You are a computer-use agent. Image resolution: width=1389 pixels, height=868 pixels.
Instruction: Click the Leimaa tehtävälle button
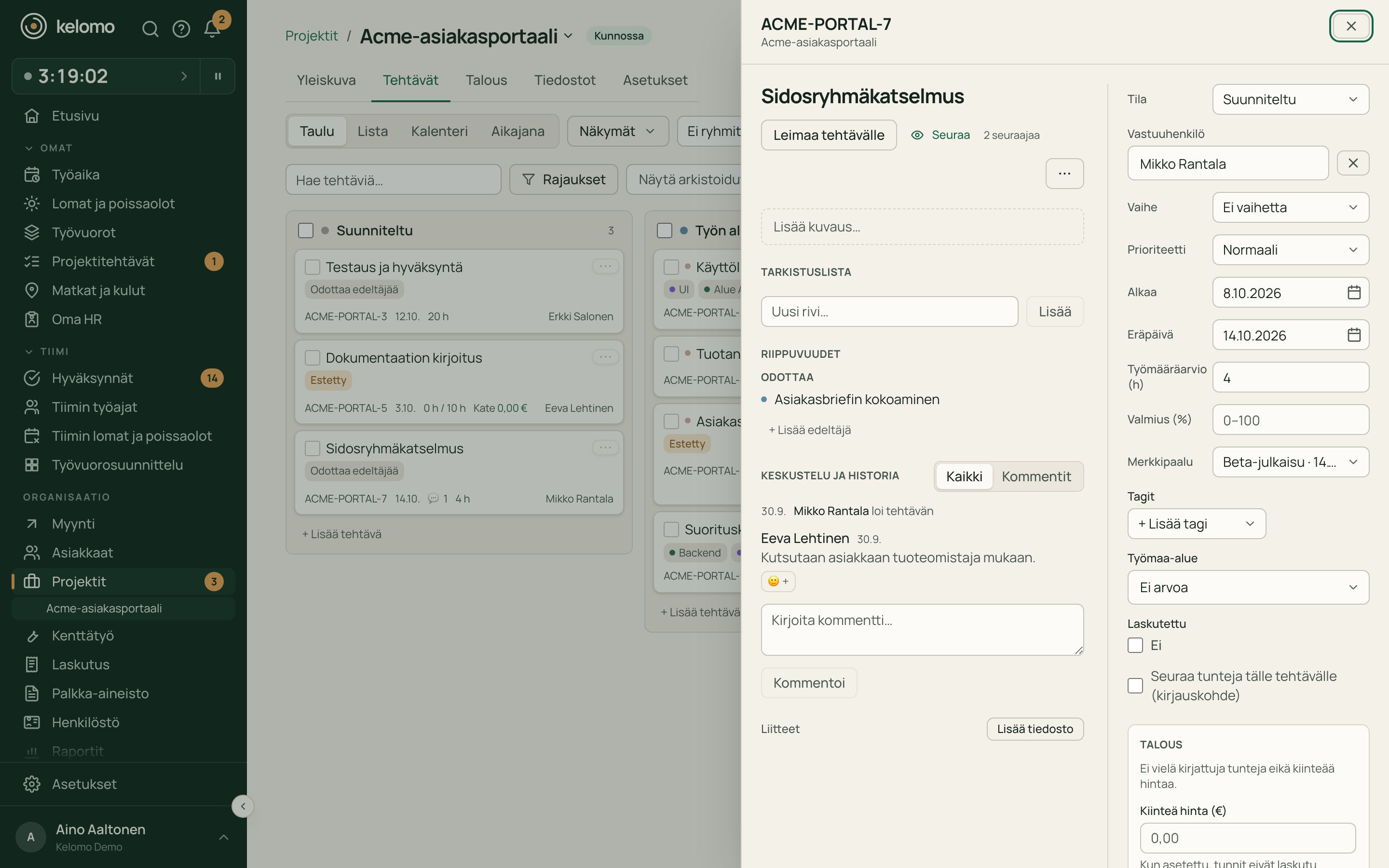tap(828, 135)
